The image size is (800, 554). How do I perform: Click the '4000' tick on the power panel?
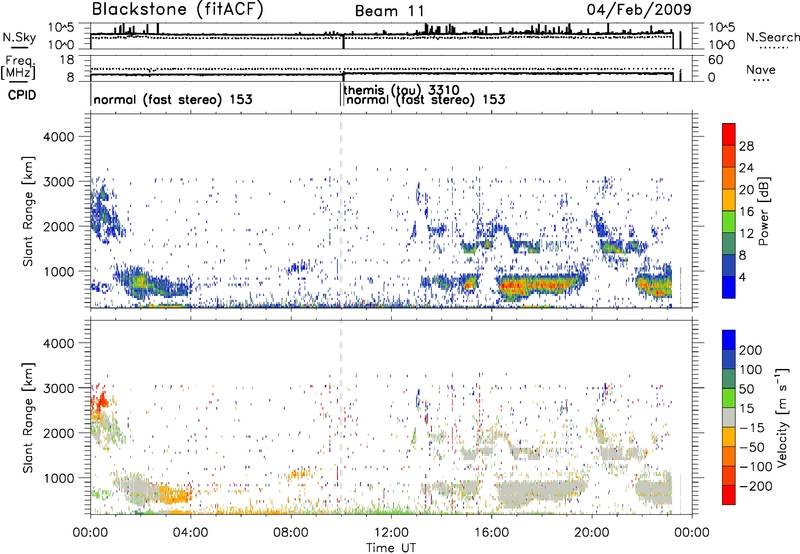pos(59,137)
